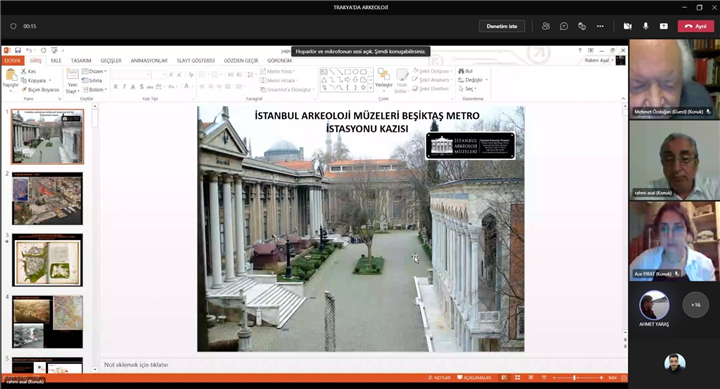Select slide 4 thumbnail
Image resolution: width=720 pixels, height=389 pixels.
point(48,321)
